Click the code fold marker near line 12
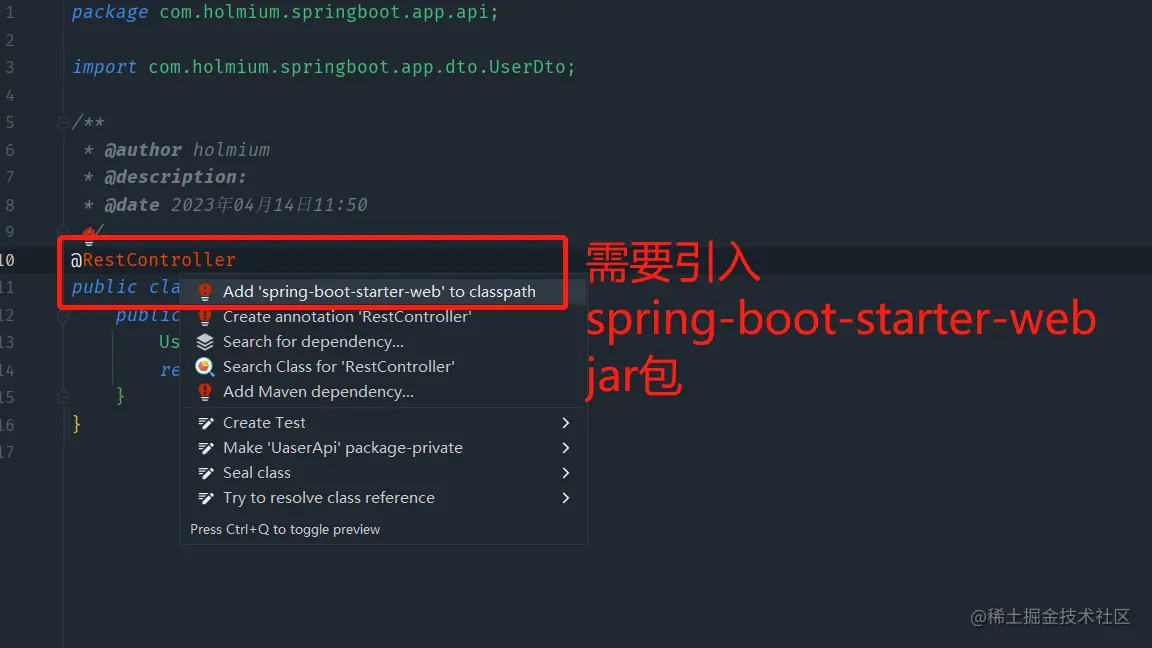 63,315
